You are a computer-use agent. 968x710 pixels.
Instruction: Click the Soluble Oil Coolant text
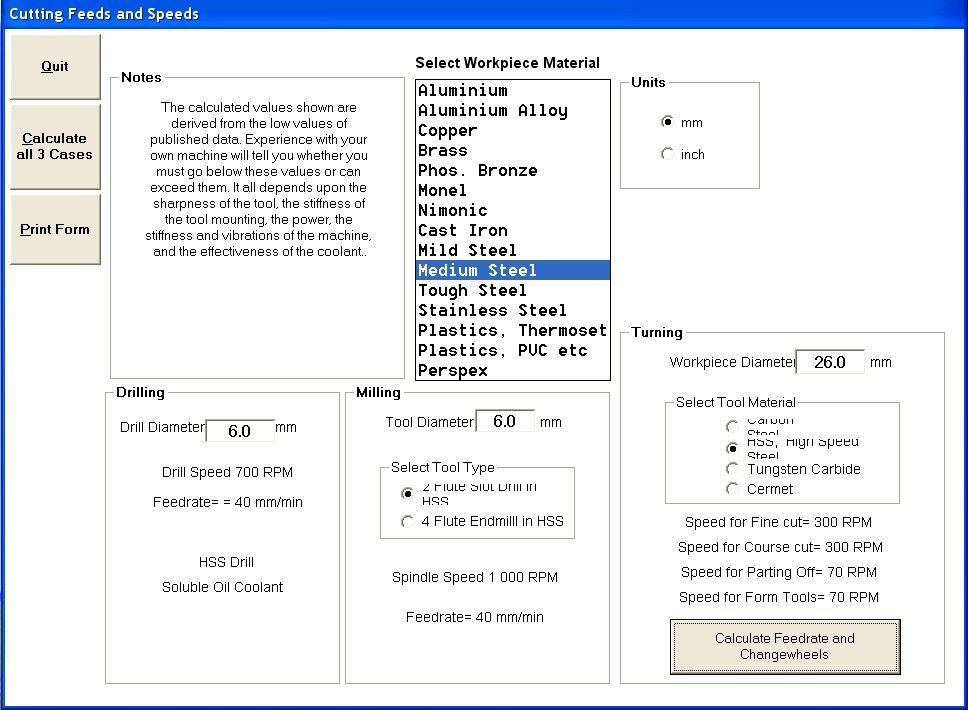(222, 587)
